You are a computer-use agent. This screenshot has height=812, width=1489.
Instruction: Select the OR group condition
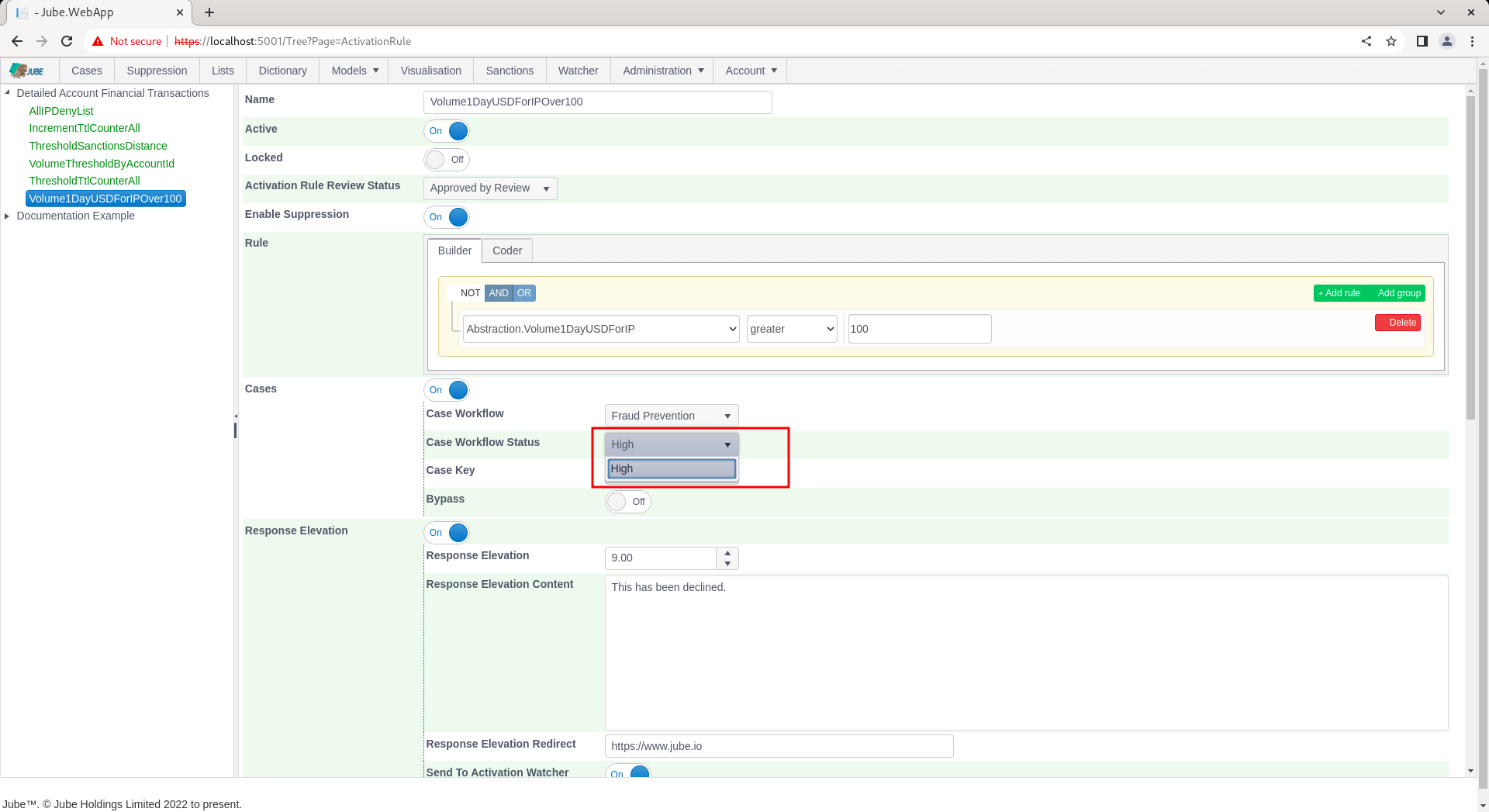pos(524,293)
